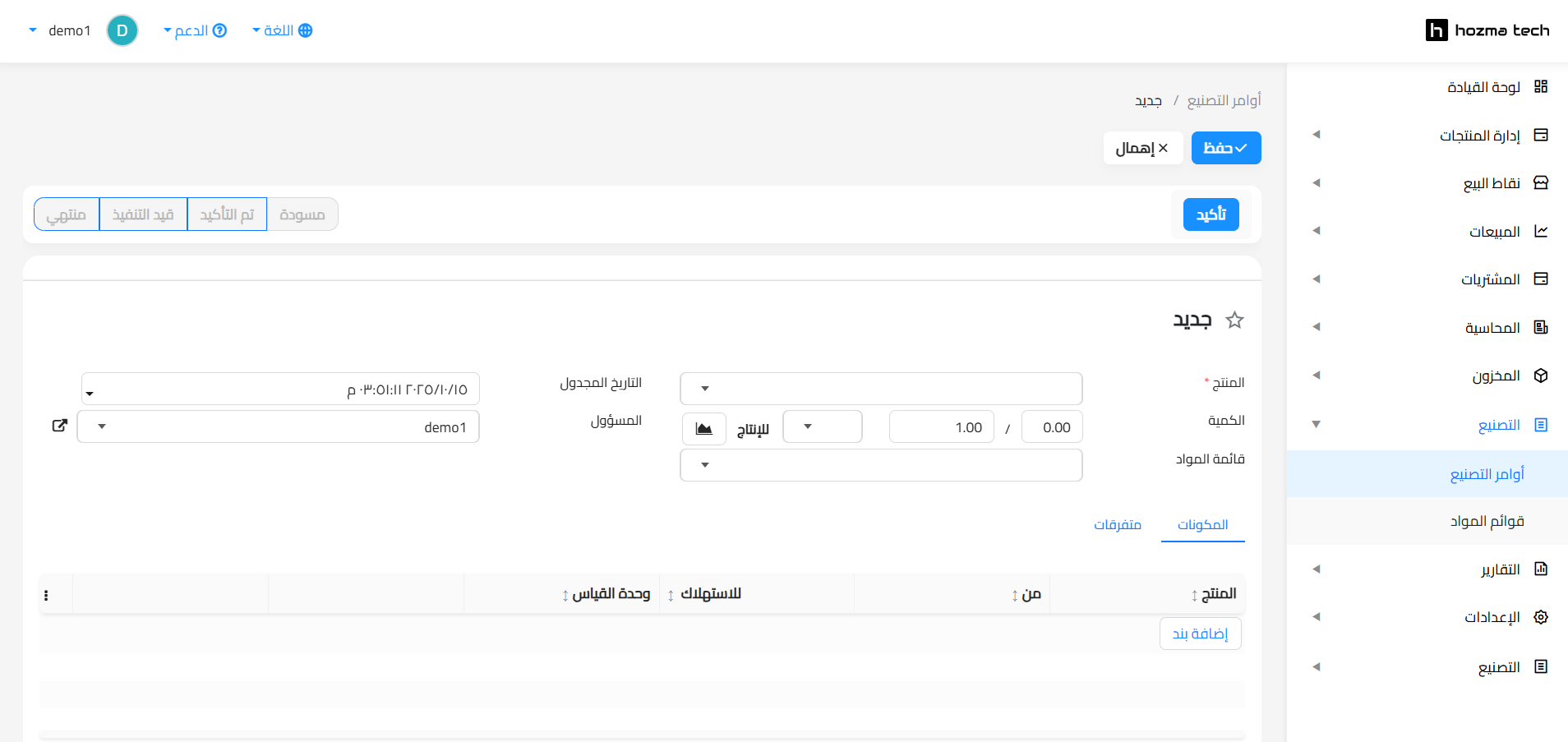Open the inventory box icon in sidebar
1568x742 pixels.
tap(1541, 376)
